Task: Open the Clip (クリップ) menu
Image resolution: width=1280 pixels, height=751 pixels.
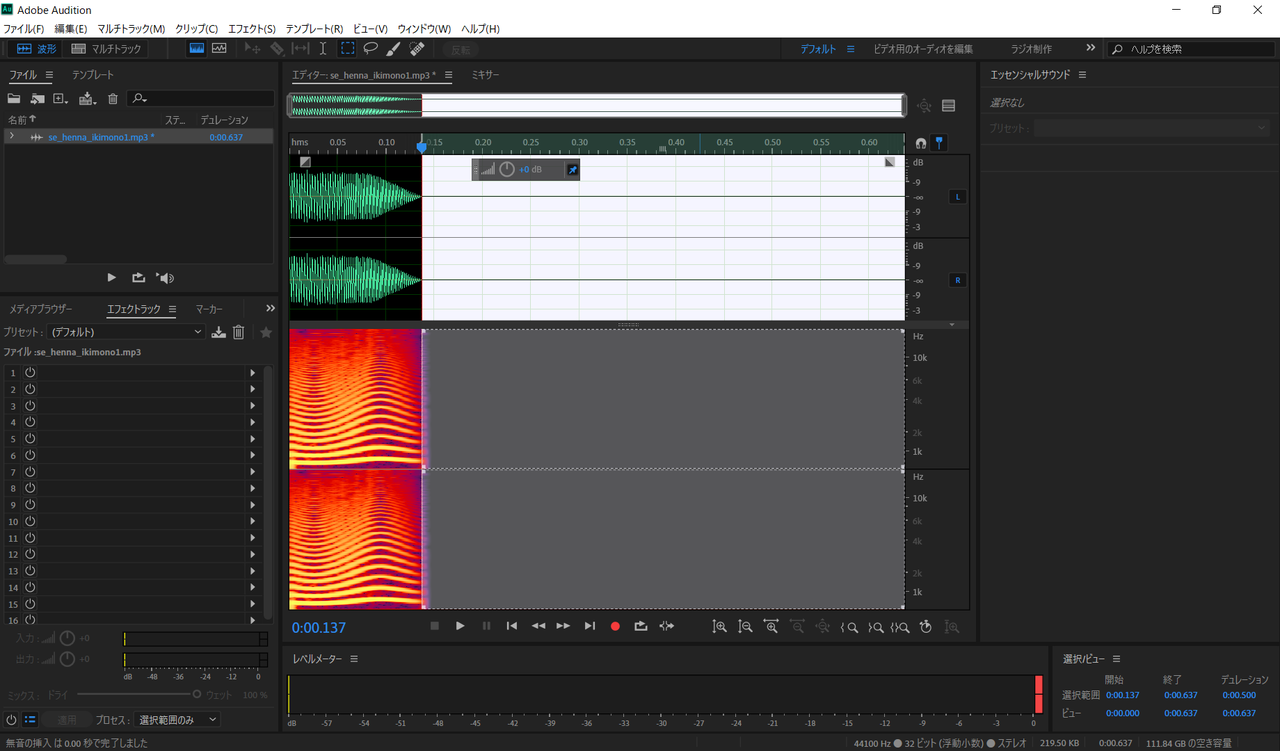Action: 196,29
